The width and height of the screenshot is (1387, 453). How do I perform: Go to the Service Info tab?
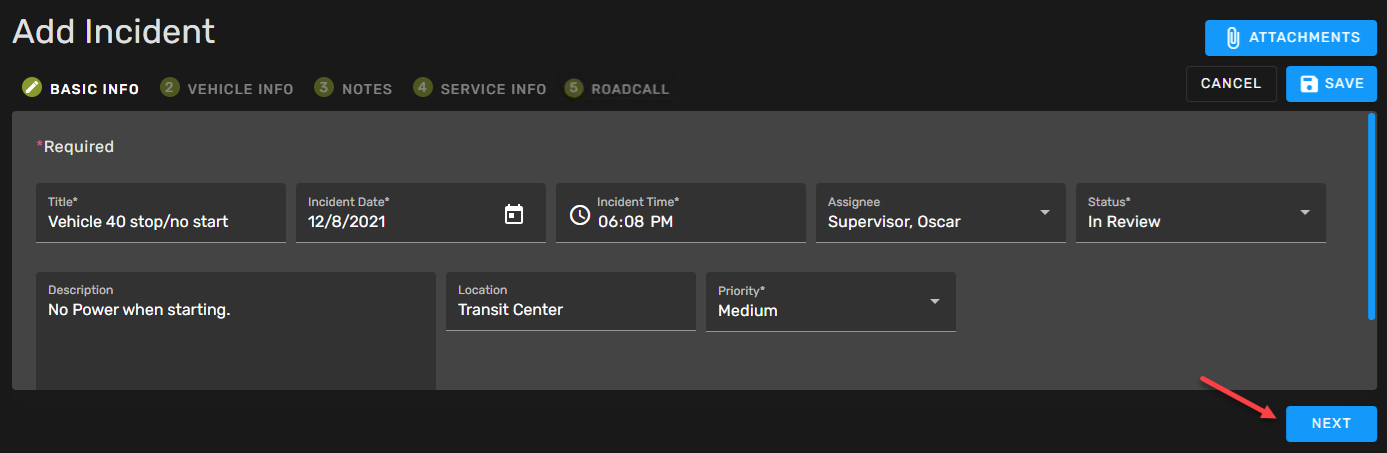click(493, 89)
